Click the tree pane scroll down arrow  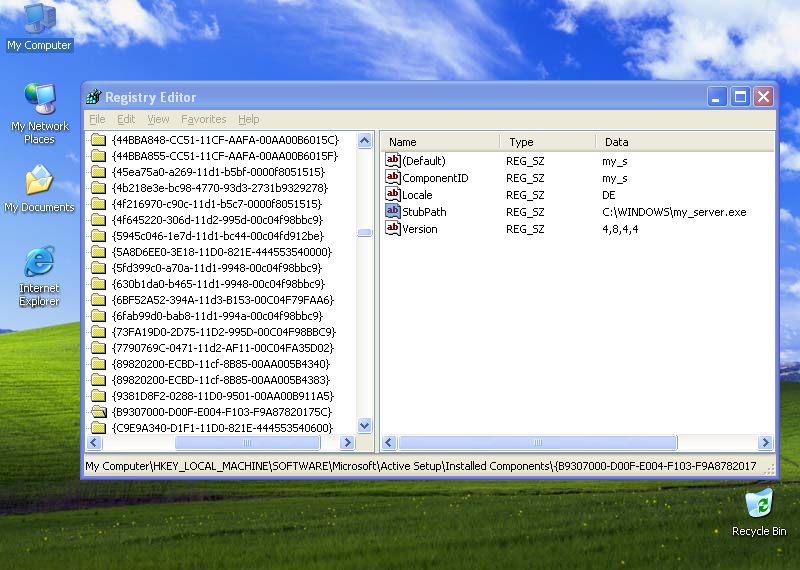point(364,425)
